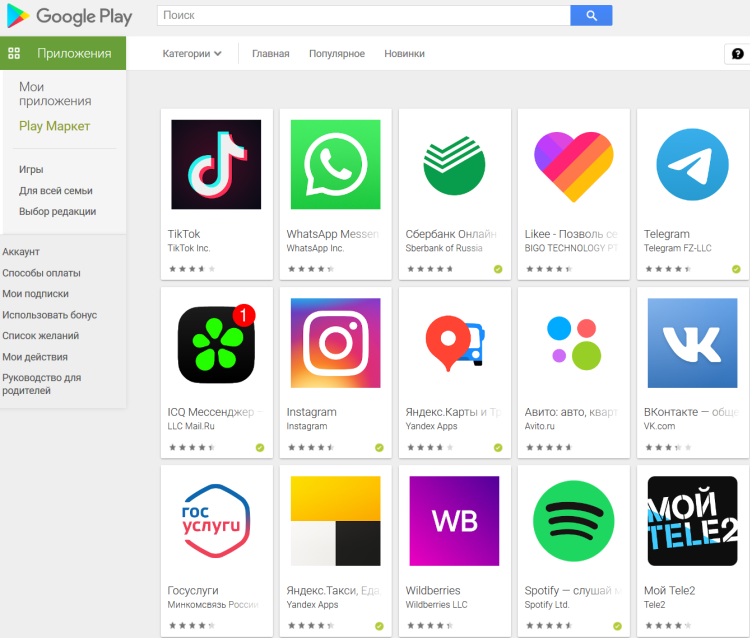This screenshot has height=638, width=750.
Task: Click the Spotify app icon
Action: pyautogui.click(x=574, y=521)
